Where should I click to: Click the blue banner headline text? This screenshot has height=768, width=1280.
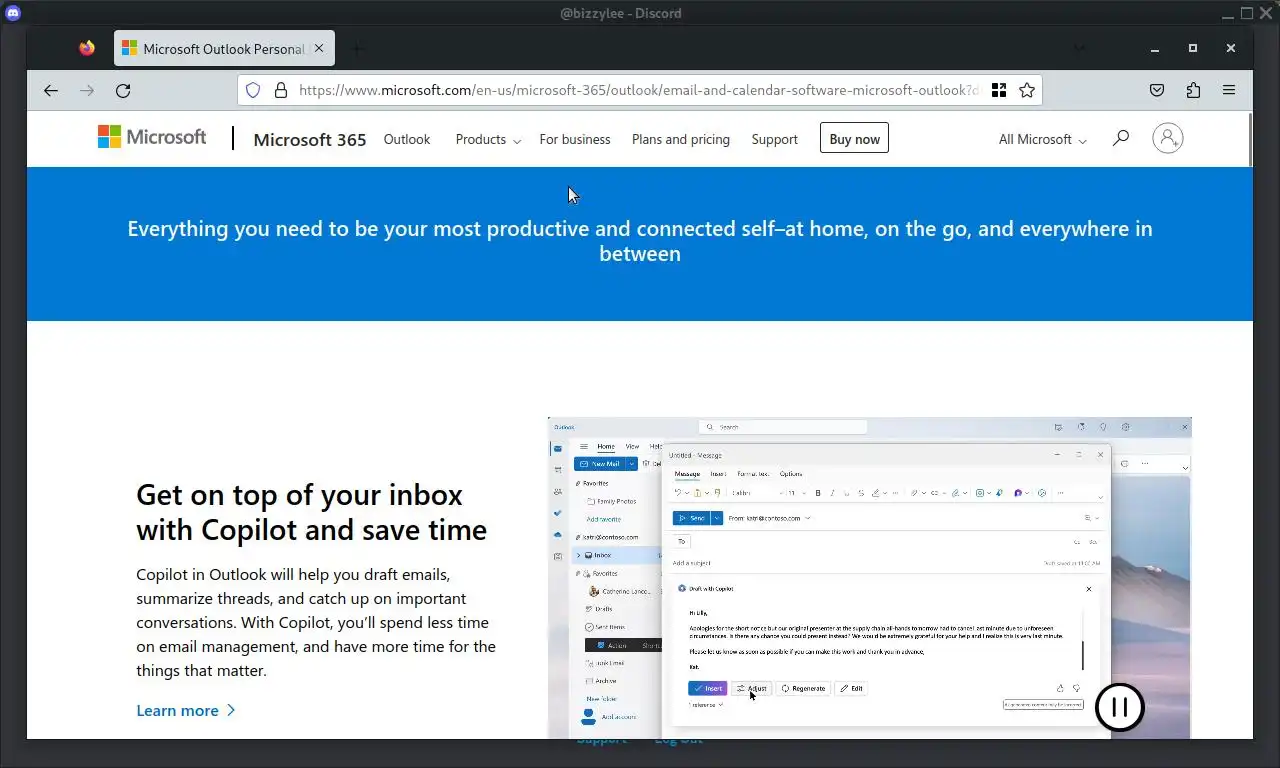pos(640,241)
